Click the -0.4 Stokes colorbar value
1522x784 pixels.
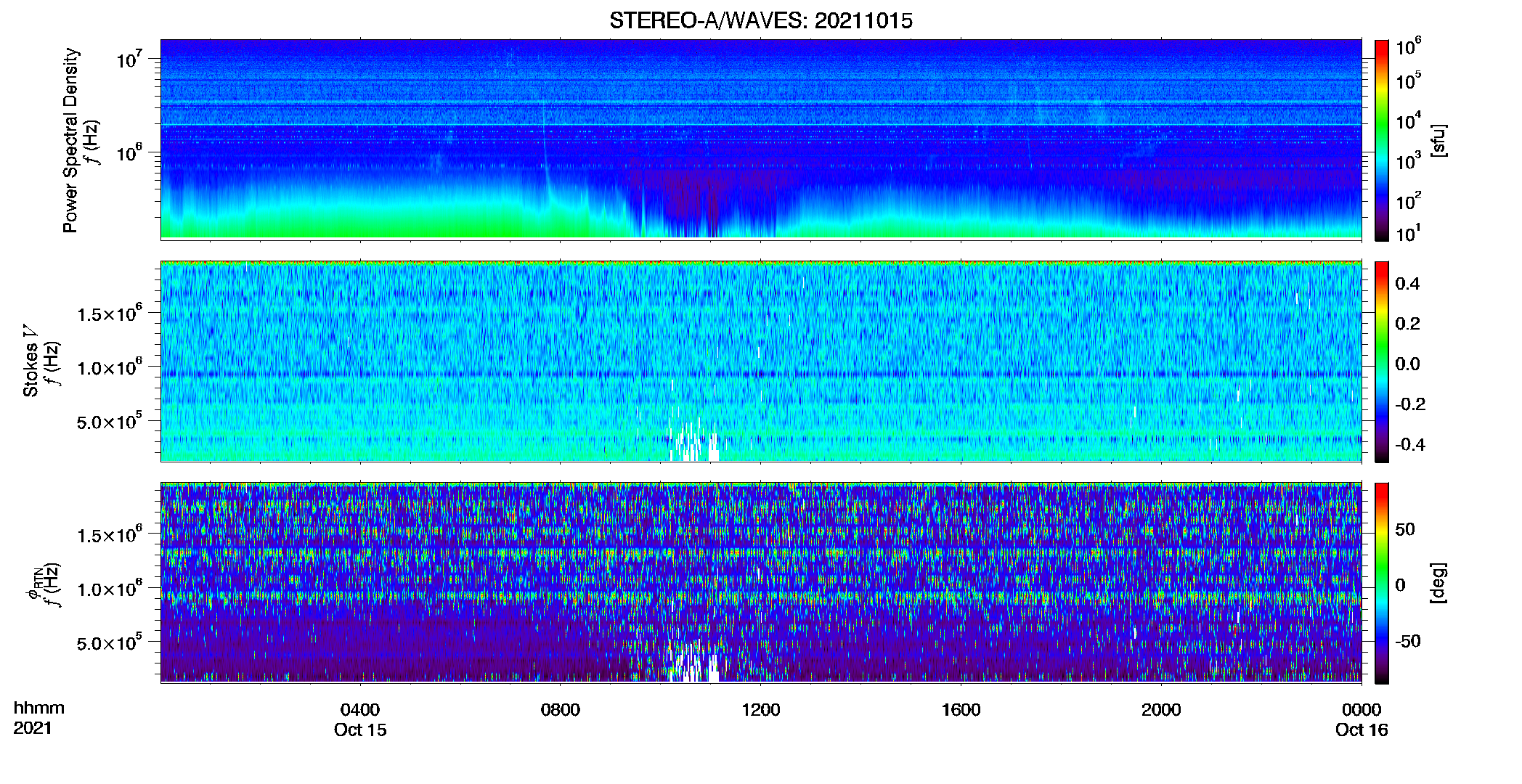coord(1410,444)
